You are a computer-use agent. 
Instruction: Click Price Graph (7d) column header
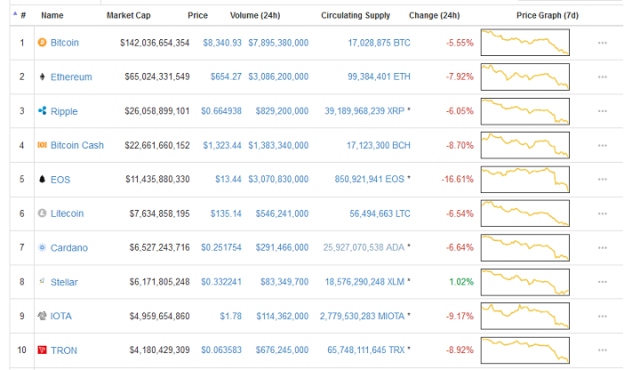(547, 16)
